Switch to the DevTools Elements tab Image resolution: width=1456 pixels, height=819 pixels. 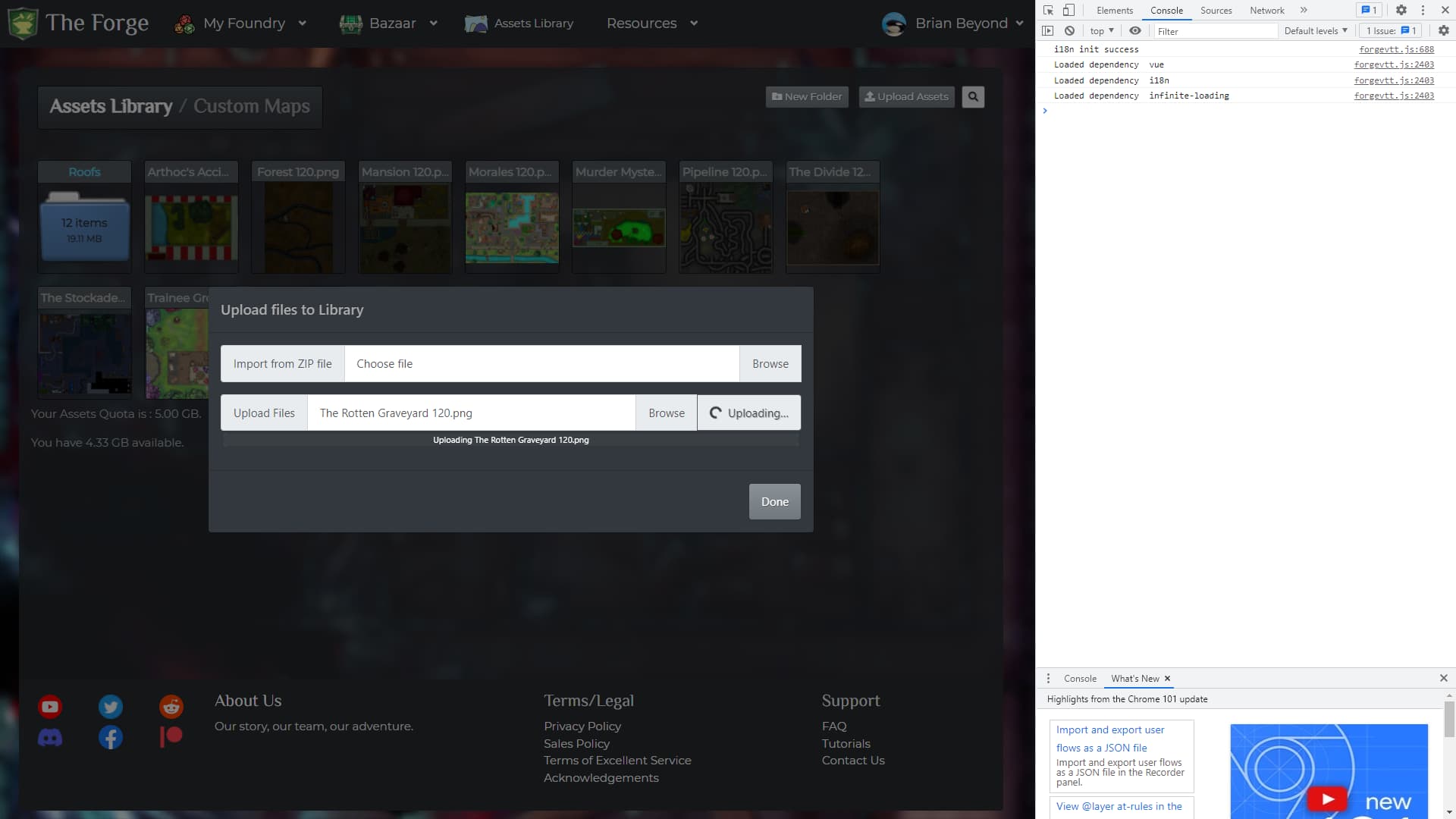pos(1115,11)
